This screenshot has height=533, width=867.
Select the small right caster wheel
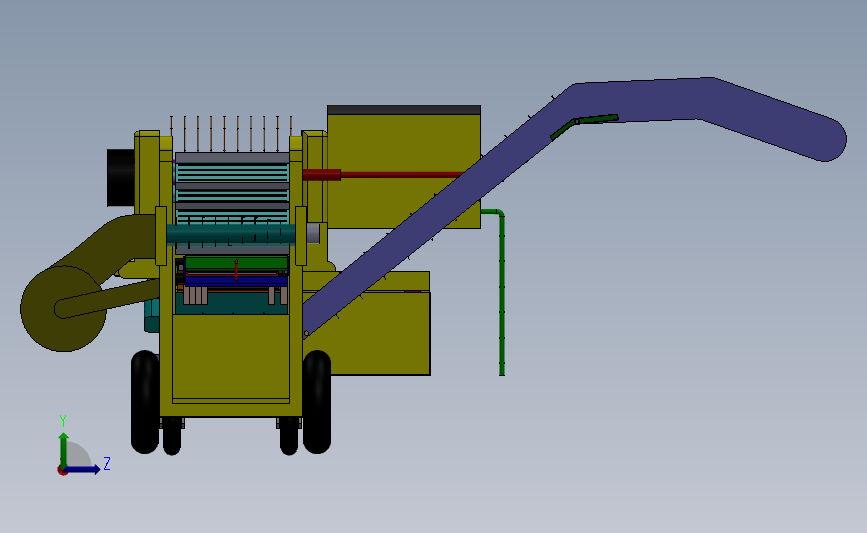tap(289, 436)
